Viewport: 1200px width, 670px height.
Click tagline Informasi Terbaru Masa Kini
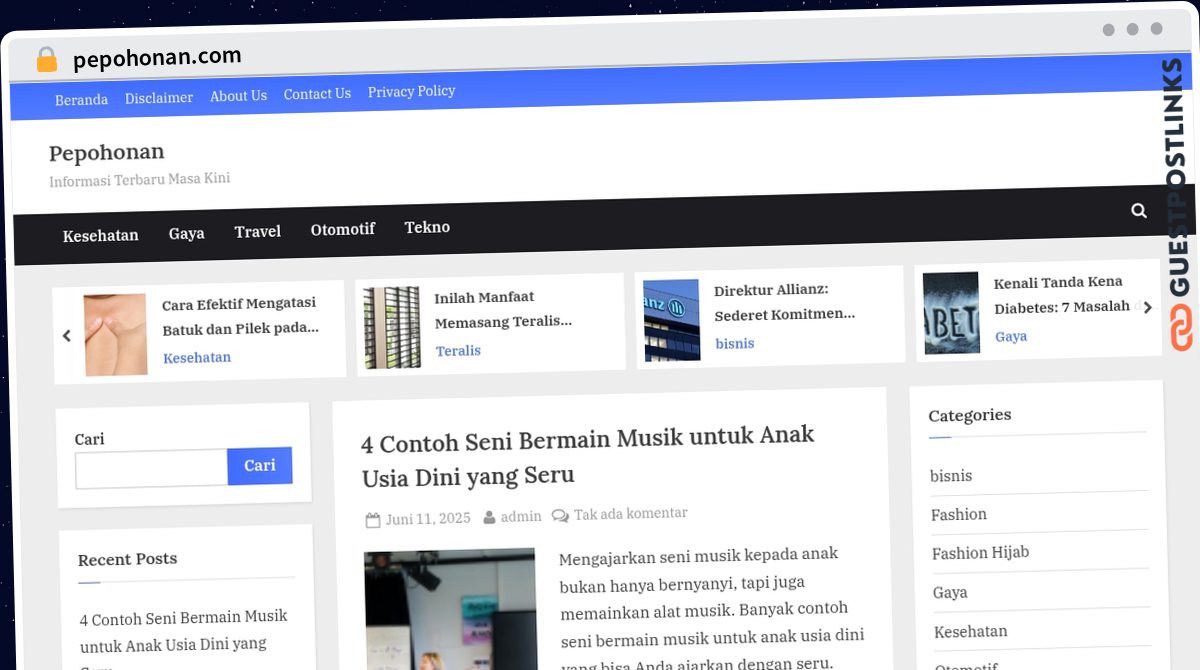click(x=140, y=180)
